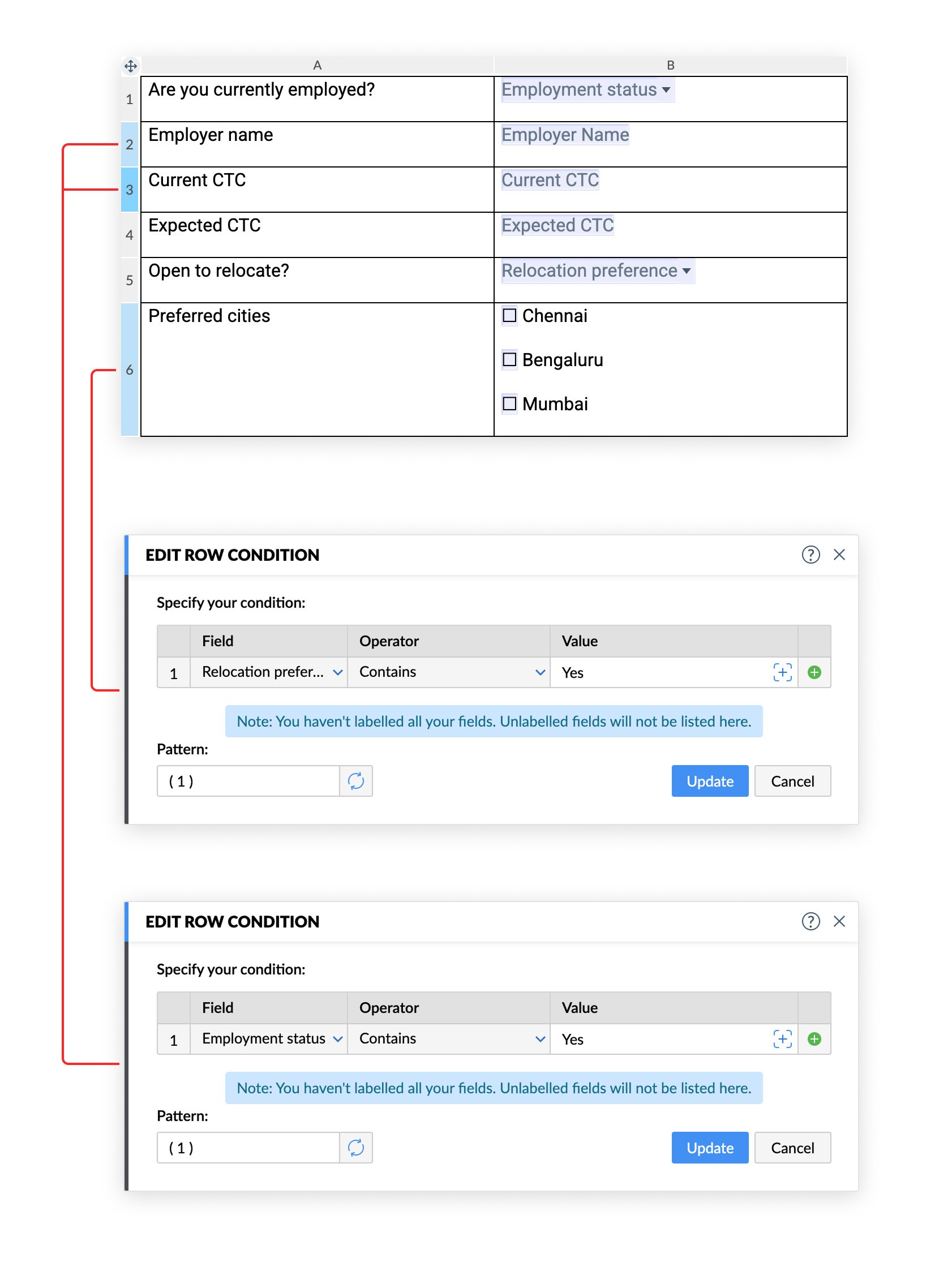Click the Expected CTC field placeholder
952x1271 pixels.
tap(558, 225)
